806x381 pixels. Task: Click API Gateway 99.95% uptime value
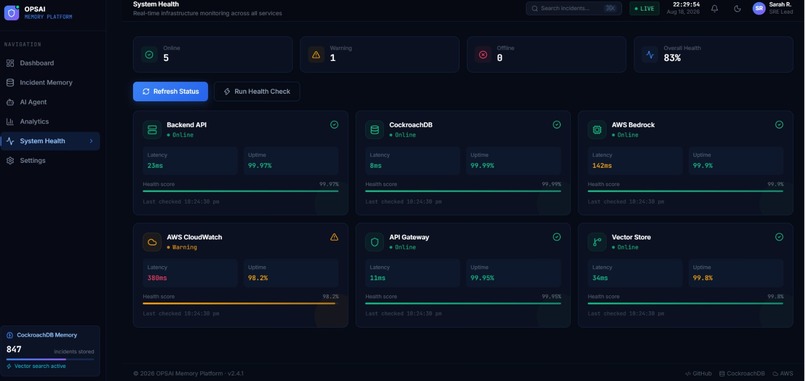click(482, 278)
